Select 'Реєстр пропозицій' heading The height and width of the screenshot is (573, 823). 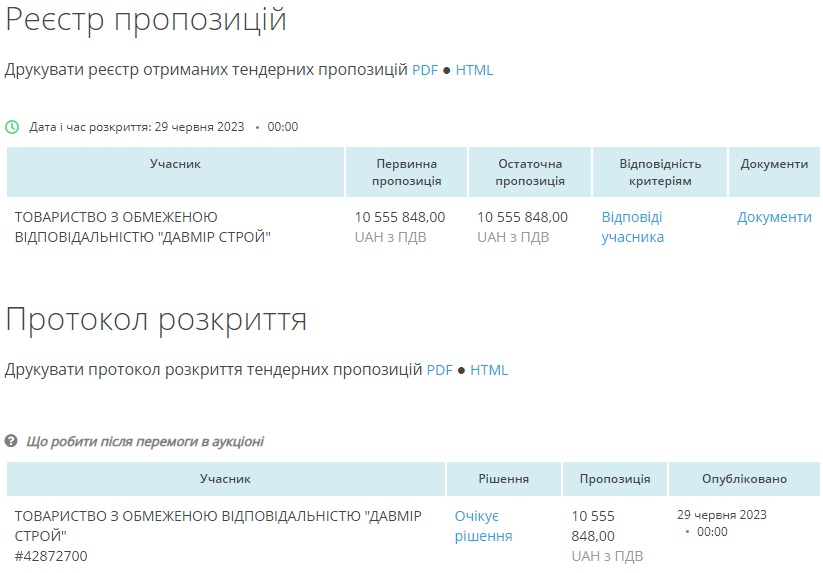click(x=146, y=20)
